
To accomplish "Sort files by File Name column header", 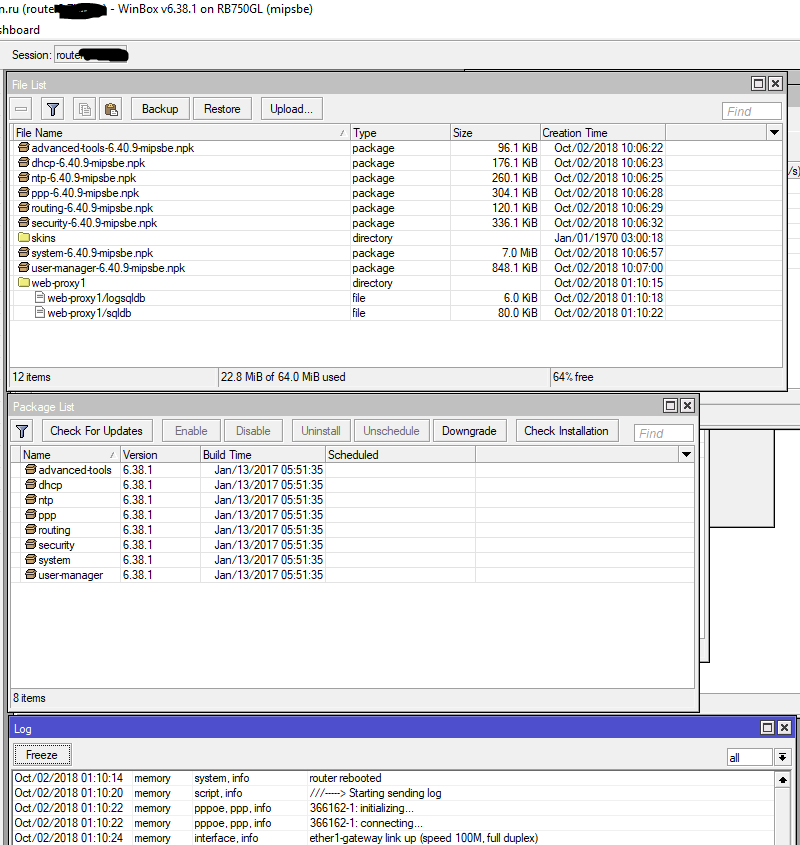I will [x=181, y=133].
